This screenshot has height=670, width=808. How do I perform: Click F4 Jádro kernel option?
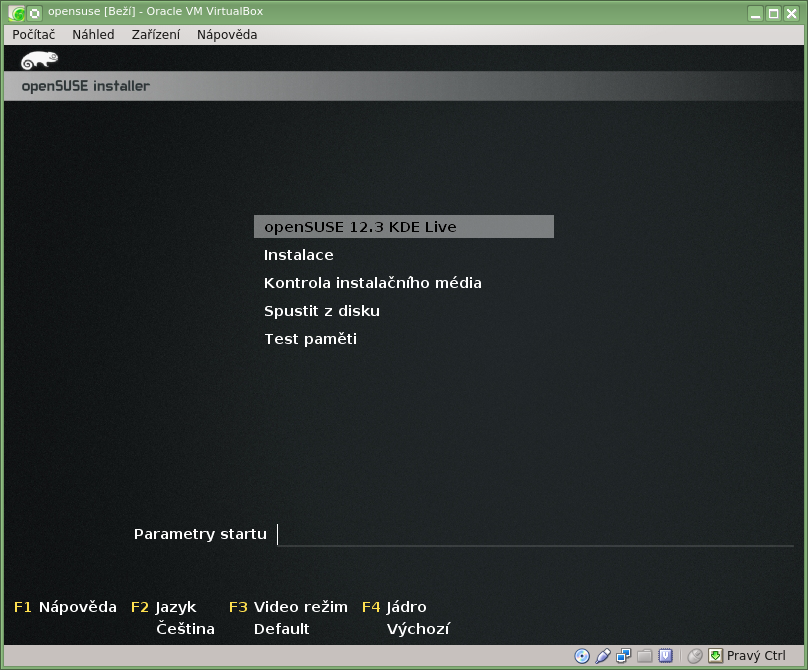point(394,607)
